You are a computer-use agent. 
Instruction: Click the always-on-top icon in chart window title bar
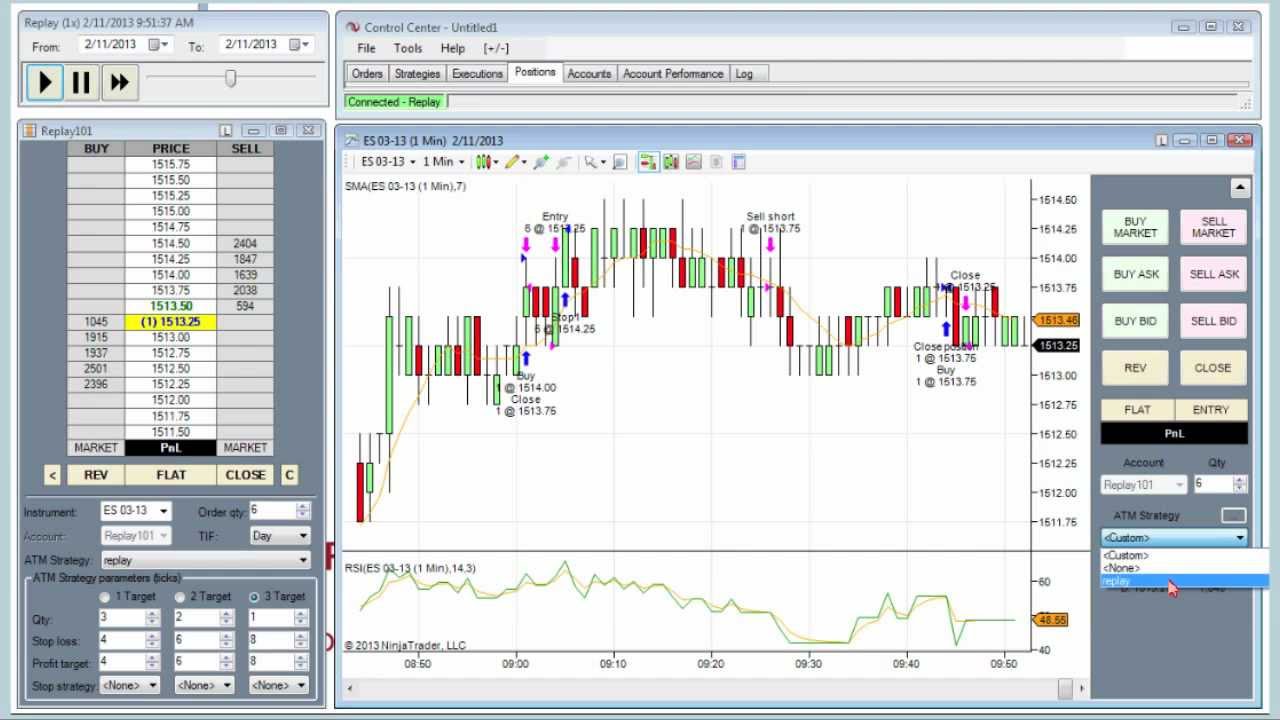(1162, 140)
